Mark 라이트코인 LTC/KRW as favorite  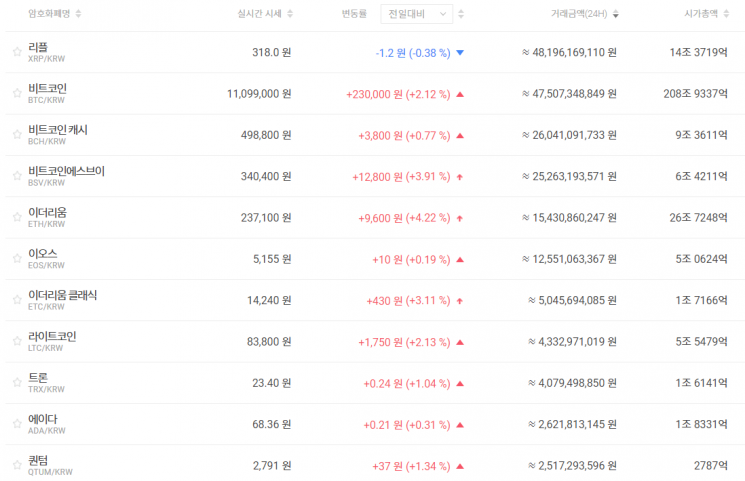17,341
